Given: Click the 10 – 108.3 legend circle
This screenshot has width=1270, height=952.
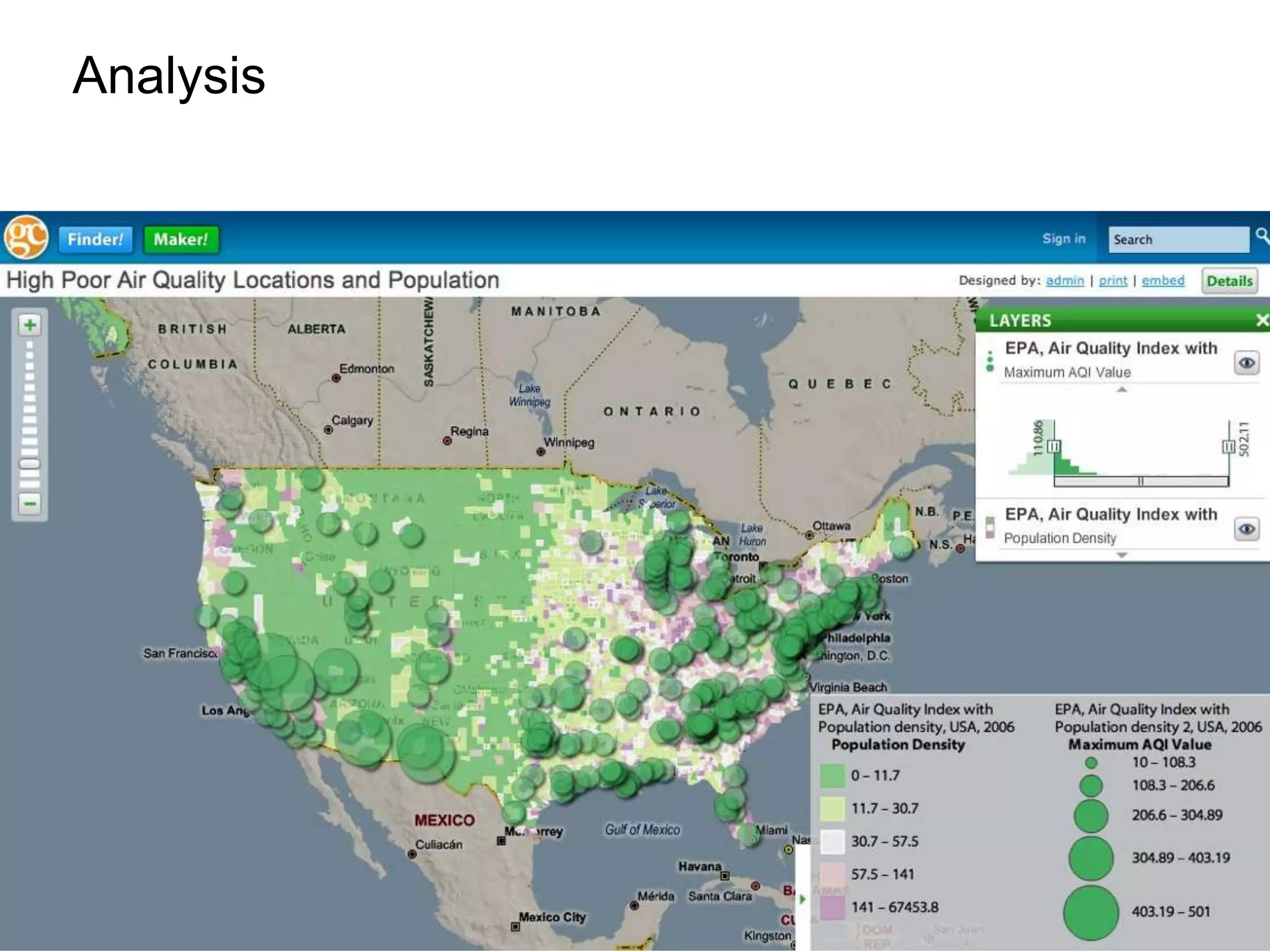Looking at the screenshot, I should tap(1091, 763).
